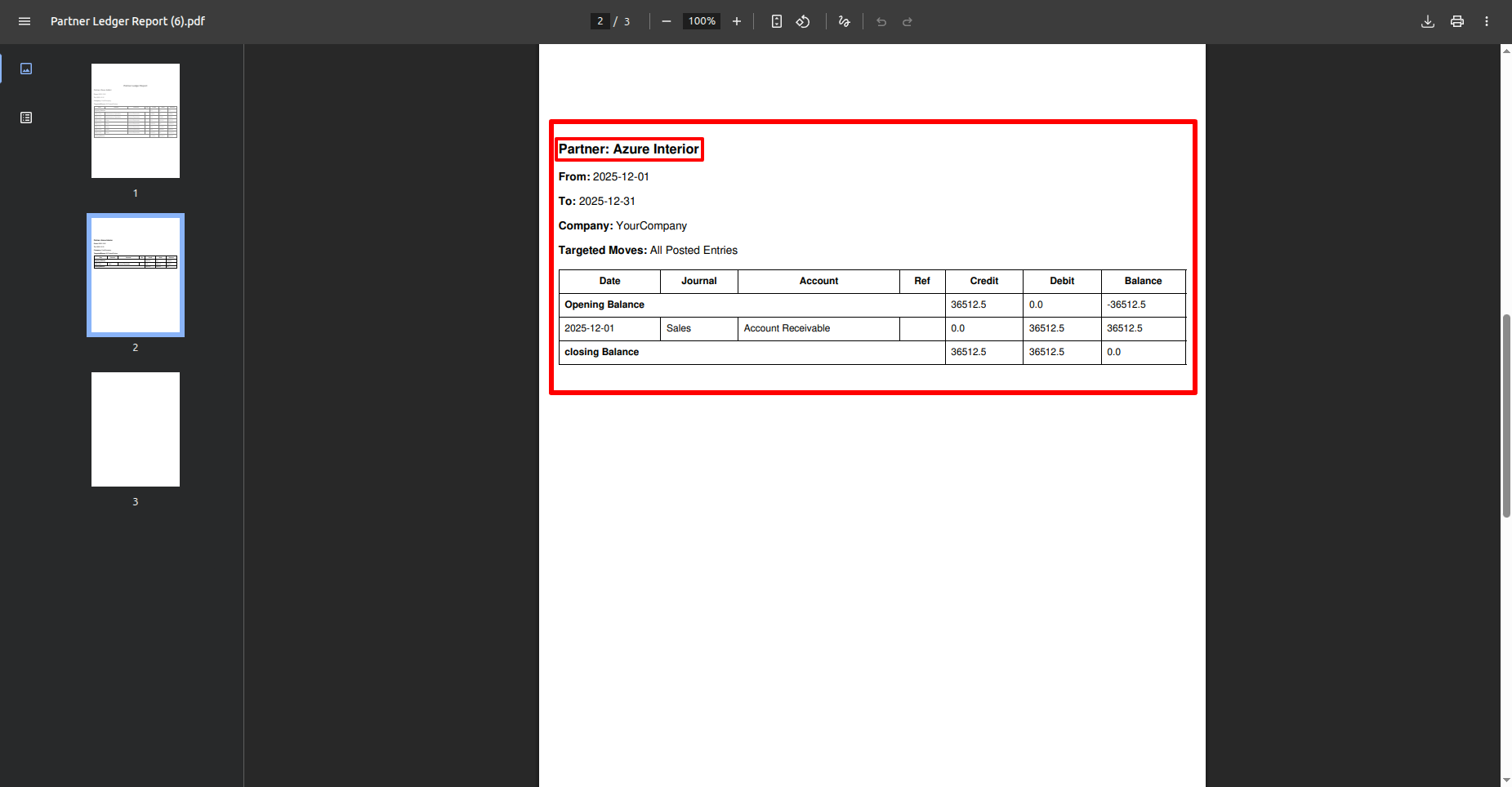Click the vertical scrollbar thumb
1512x787 pixels.
[1506, 415]
